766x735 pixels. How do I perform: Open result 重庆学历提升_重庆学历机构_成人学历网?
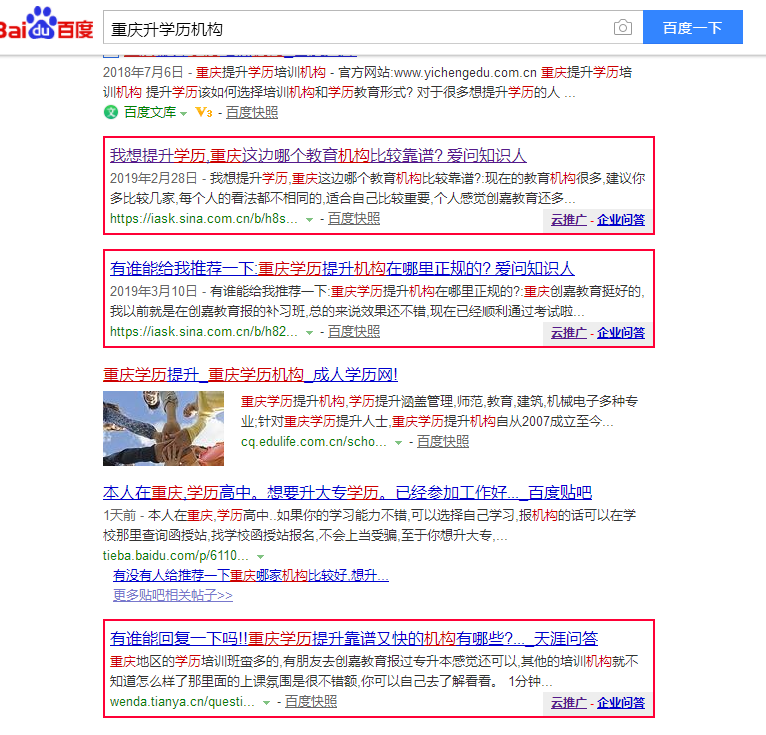(250, 375)
